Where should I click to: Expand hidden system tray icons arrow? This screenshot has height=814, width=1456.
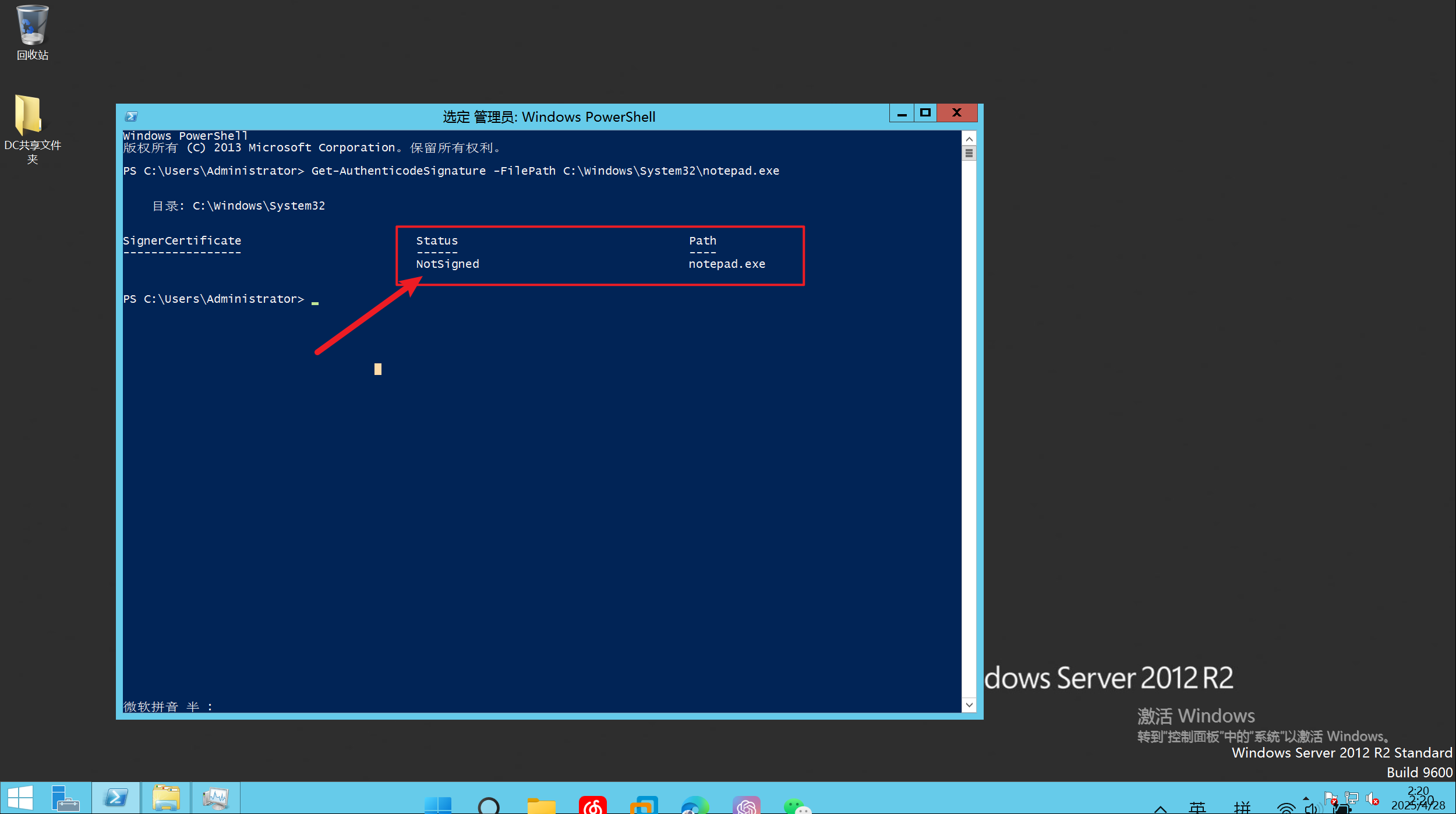[x=1306, y=799]
